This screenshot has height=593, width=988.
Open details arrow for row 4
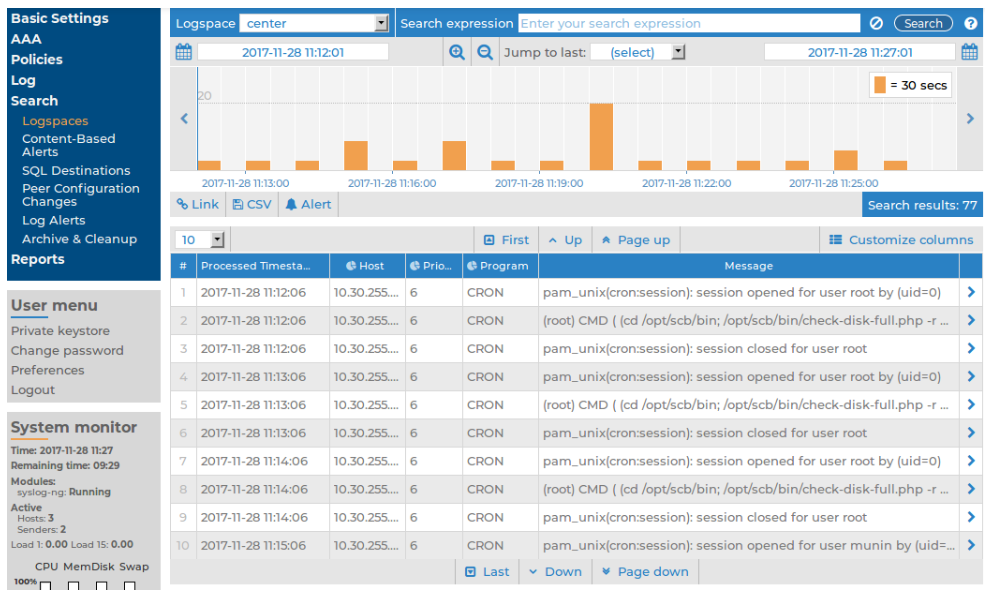click(971, 376)
